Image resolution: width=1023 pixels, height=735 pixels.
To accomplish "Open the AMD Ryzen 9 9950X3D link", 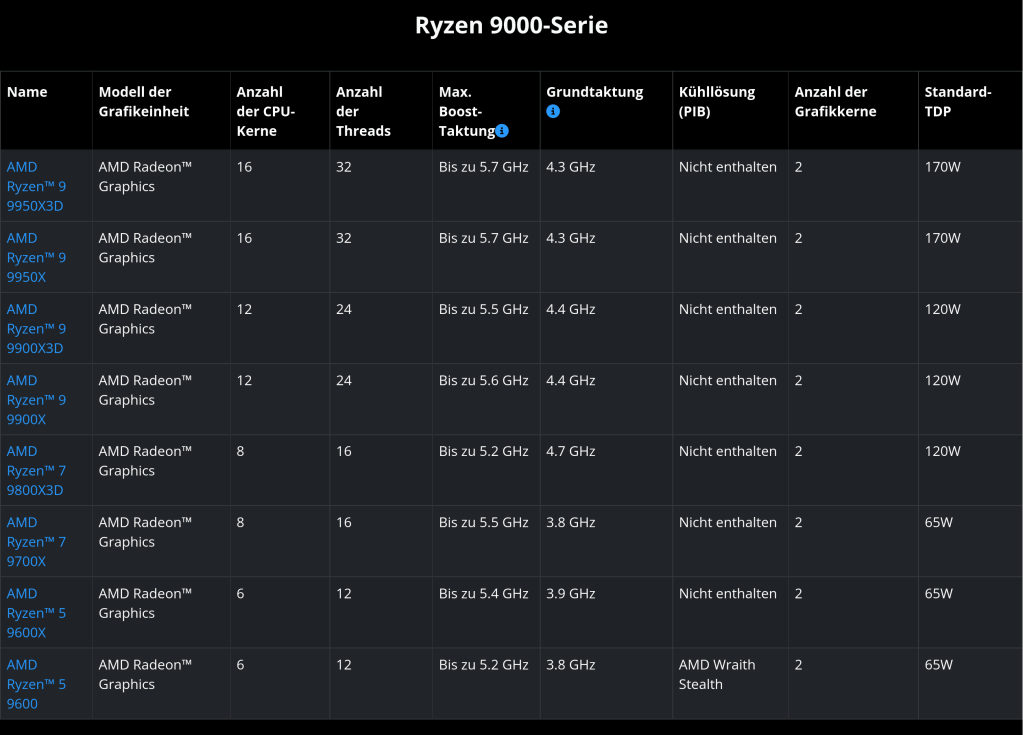I will coord(36,186).
